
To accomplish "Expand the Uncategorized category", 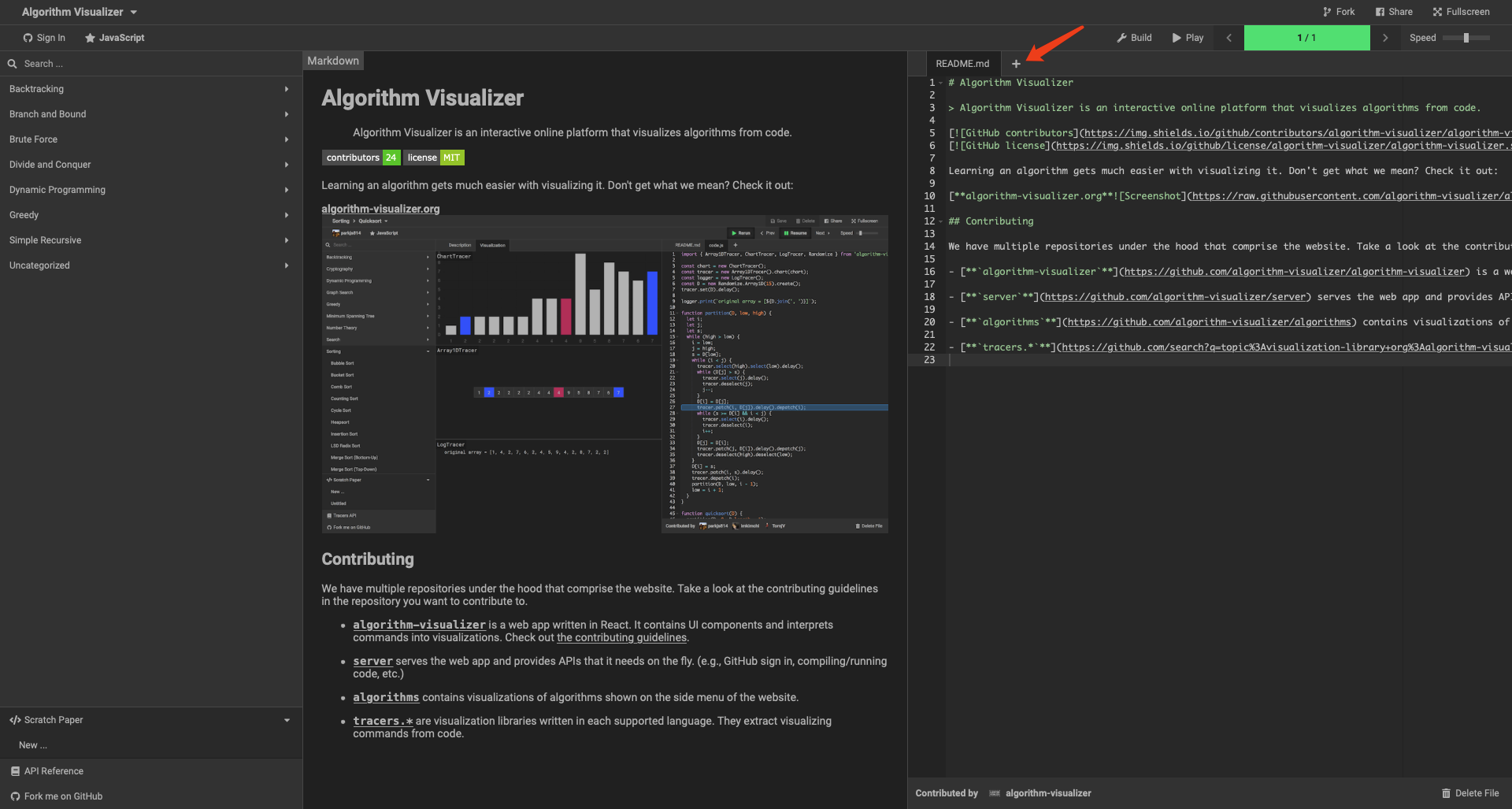I will [x=150, y=265].
